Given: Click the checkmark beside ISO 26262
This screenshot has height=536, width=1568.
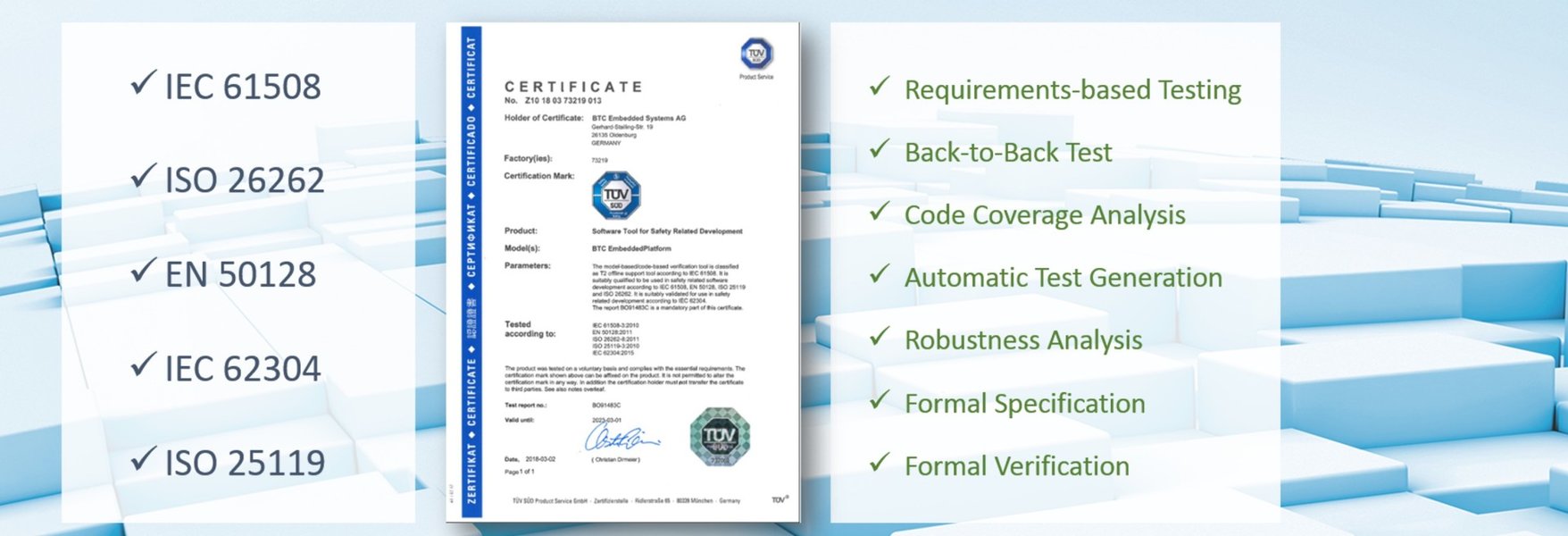Looking at the screenshot, I should click(143, 177).
